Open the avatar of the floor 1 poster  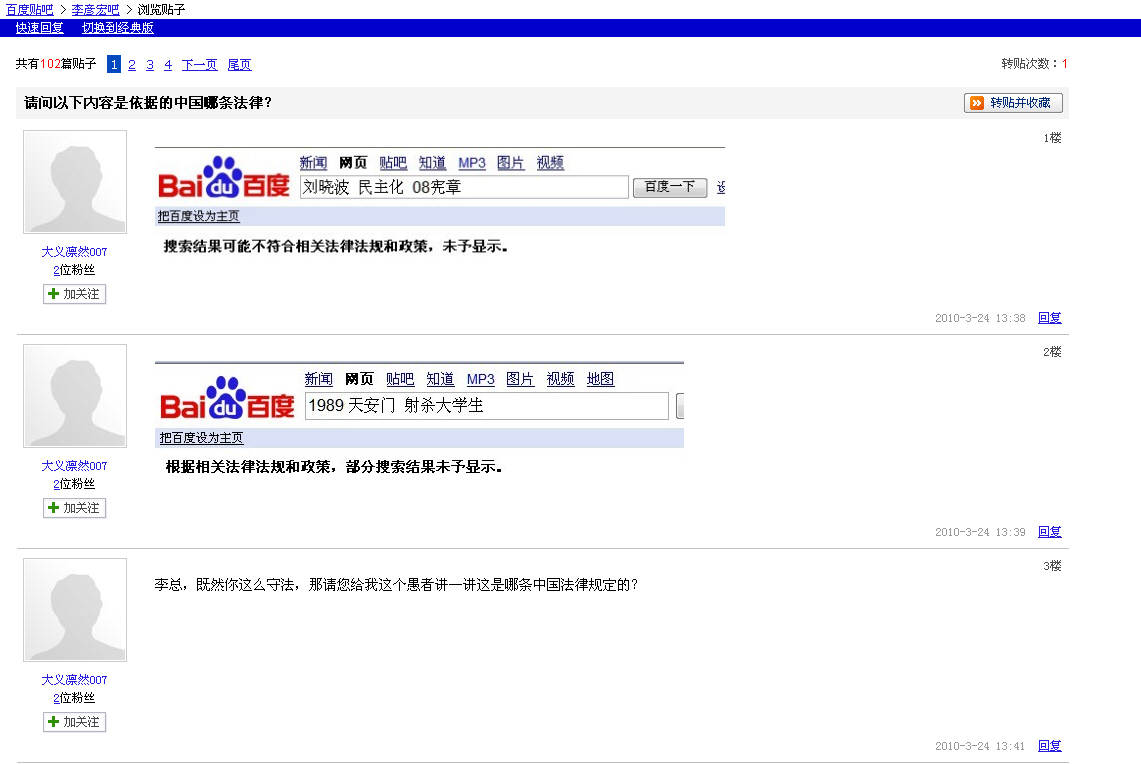75,182
